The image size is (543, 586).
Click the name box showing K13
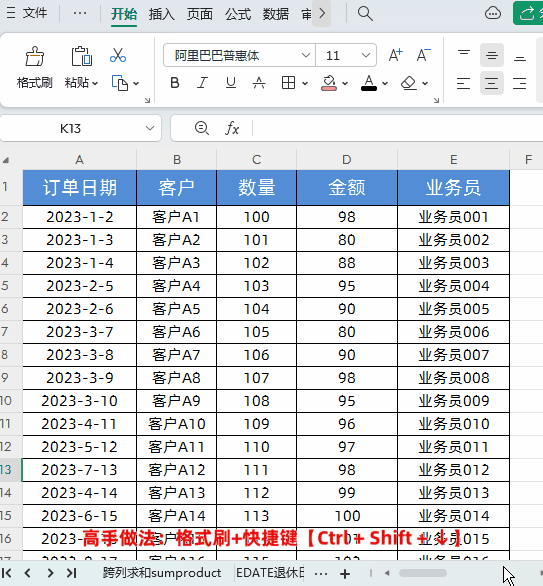point(70,129)
